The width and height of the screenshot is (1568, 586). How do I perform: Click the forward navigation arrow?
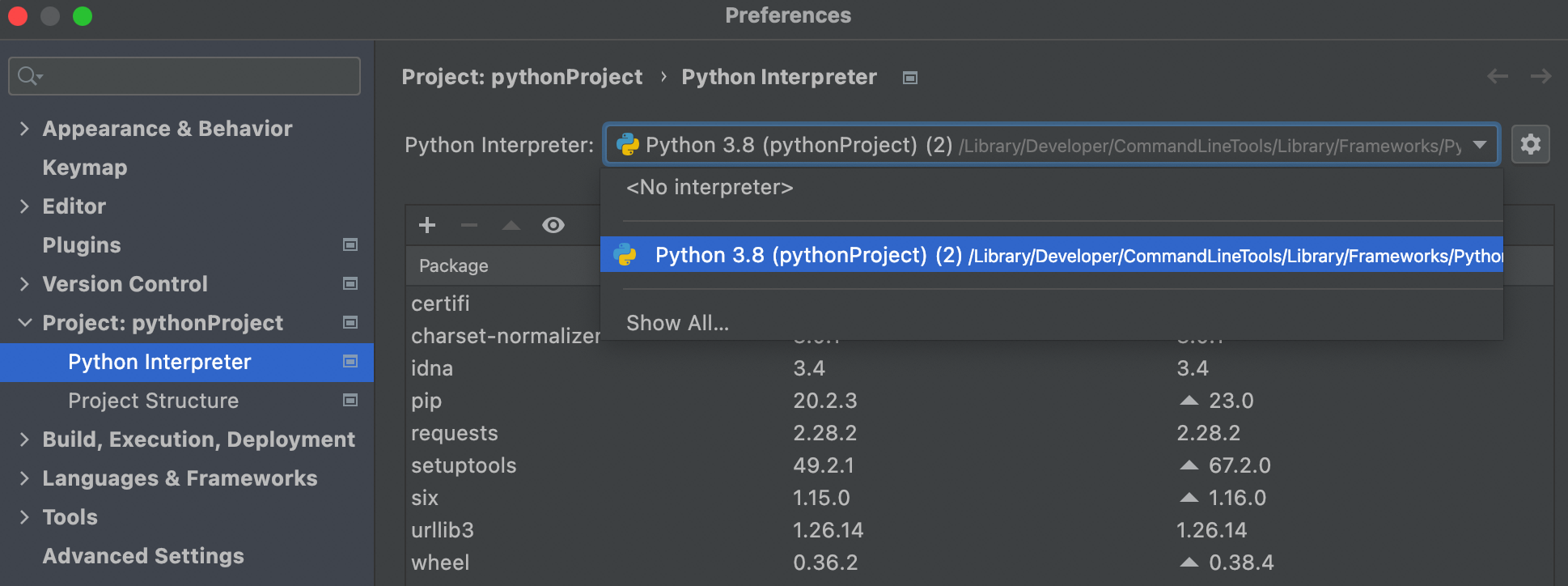[x=1540, y=76]
